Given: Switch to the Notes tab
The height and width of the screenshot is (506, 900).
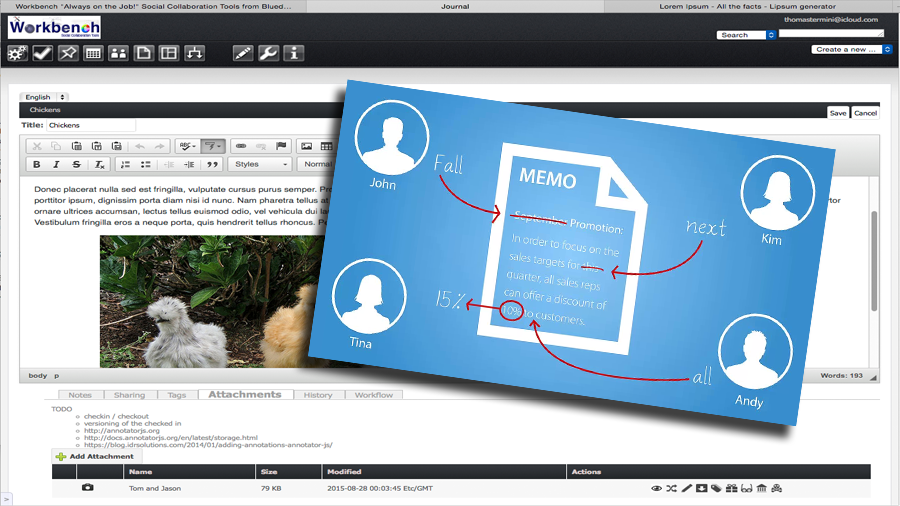Looking at the screenshot, I should (80, 395).
